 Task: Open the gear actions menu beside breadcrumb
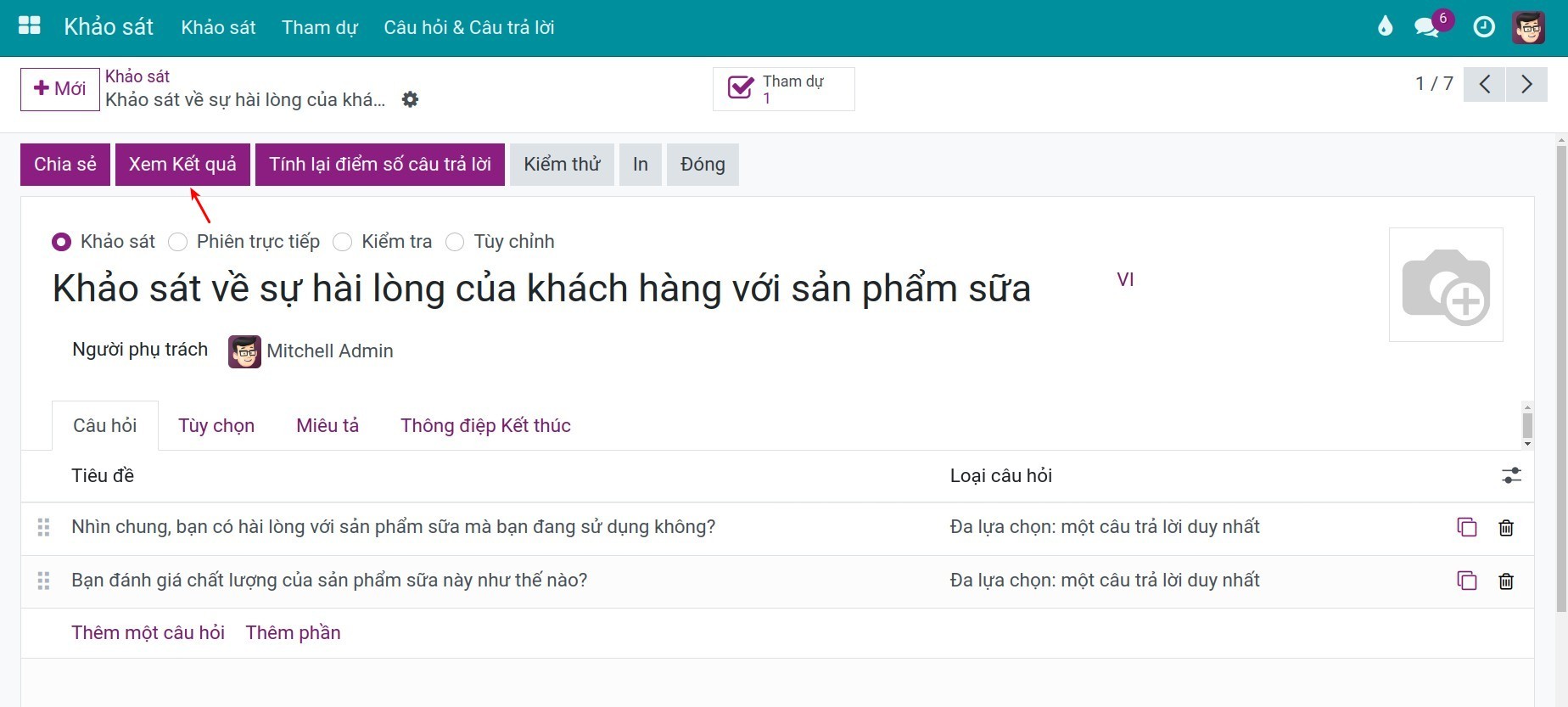410,99
